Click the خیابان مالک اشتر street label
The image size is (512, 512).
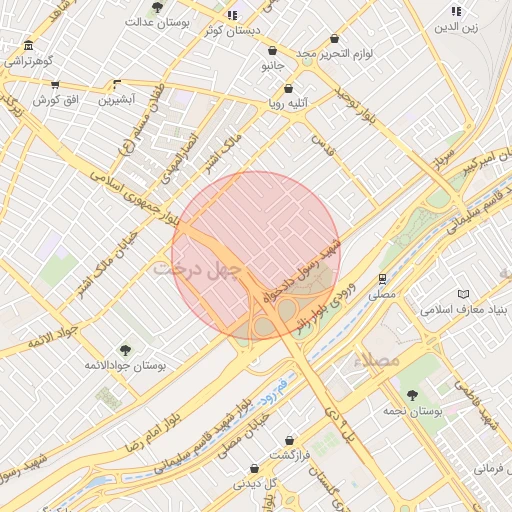107,265
